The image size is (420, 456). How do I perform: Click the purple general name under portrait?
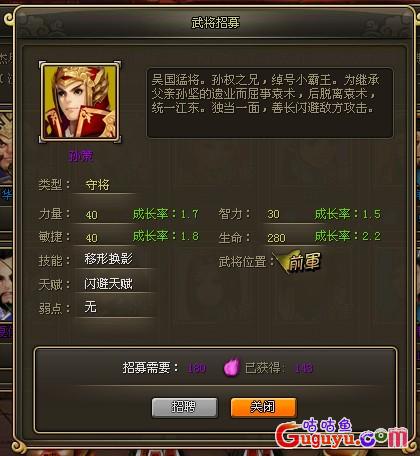click(x=81, y=156)
